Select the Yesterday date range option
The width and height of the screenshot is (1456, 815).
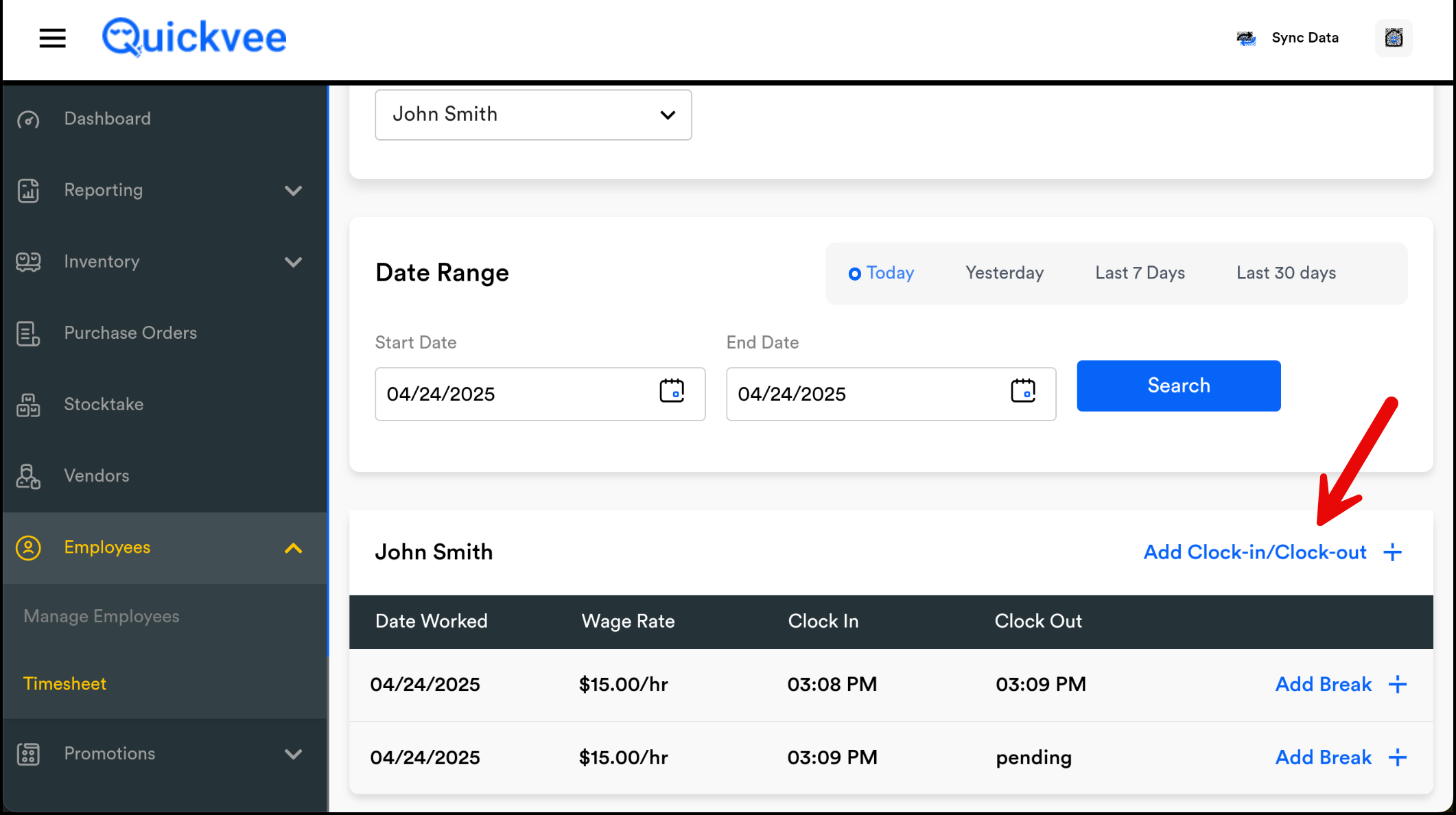(1005, 273)
